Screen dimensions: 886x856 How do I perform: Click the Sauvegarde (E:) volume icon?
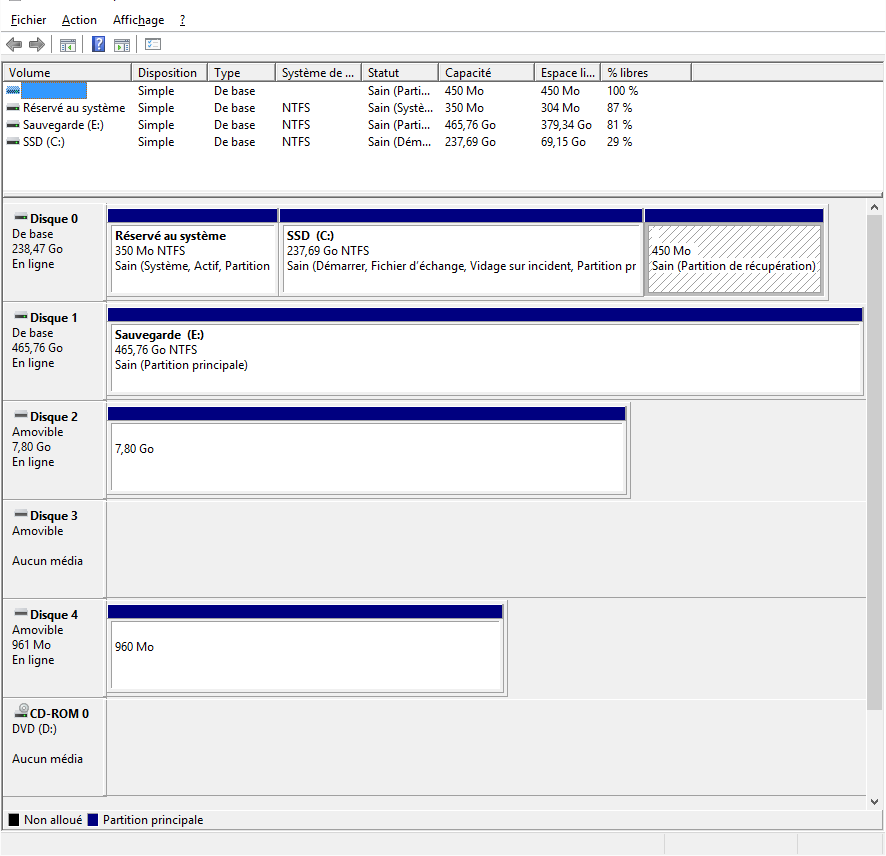coord(13,125)
